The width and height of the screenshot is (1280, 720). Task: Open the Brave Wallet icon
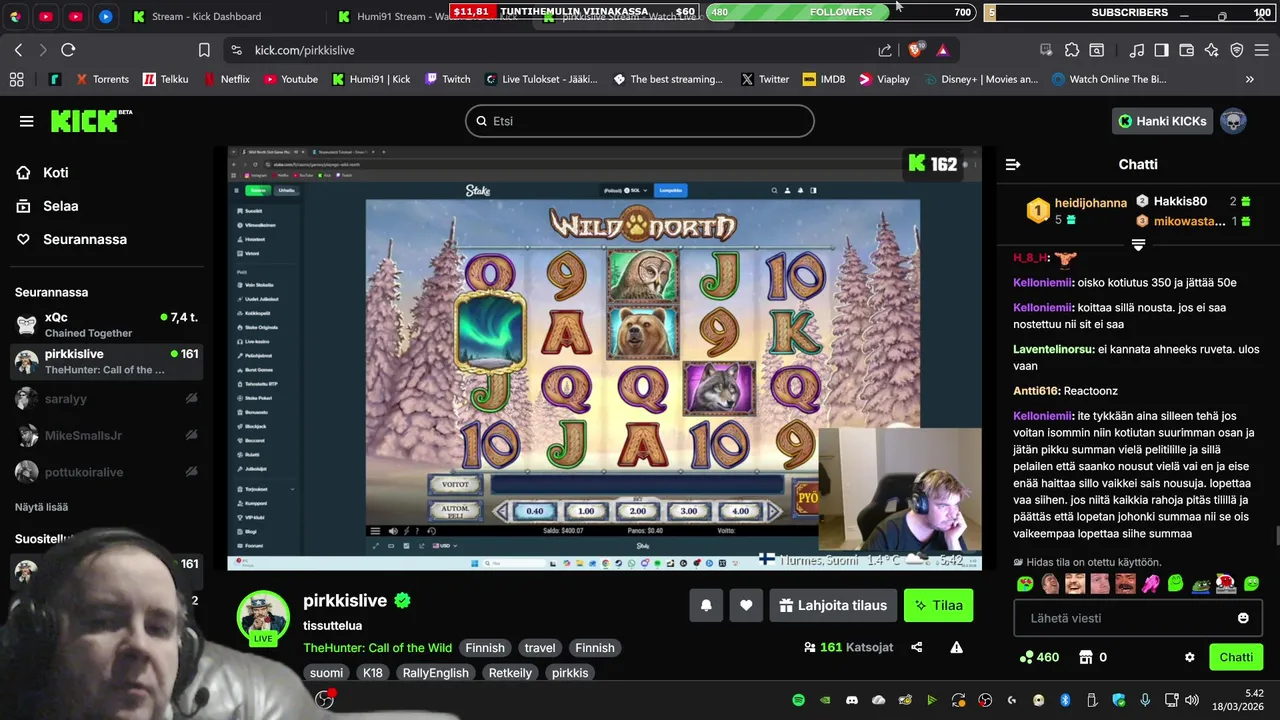[x=1186, y=50]
